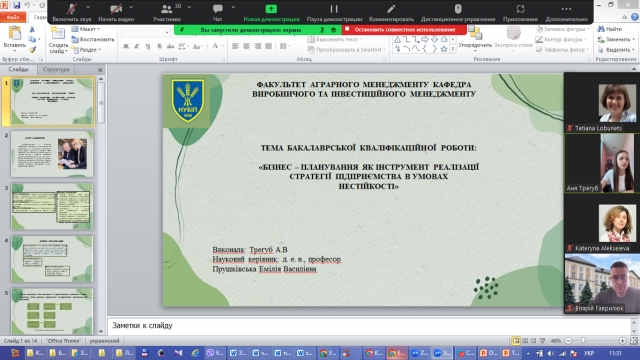The width and height of the screenshot is (640, 360).
Task: Open the Select (Выделить) menu
Action: click(x=616, y=49)
